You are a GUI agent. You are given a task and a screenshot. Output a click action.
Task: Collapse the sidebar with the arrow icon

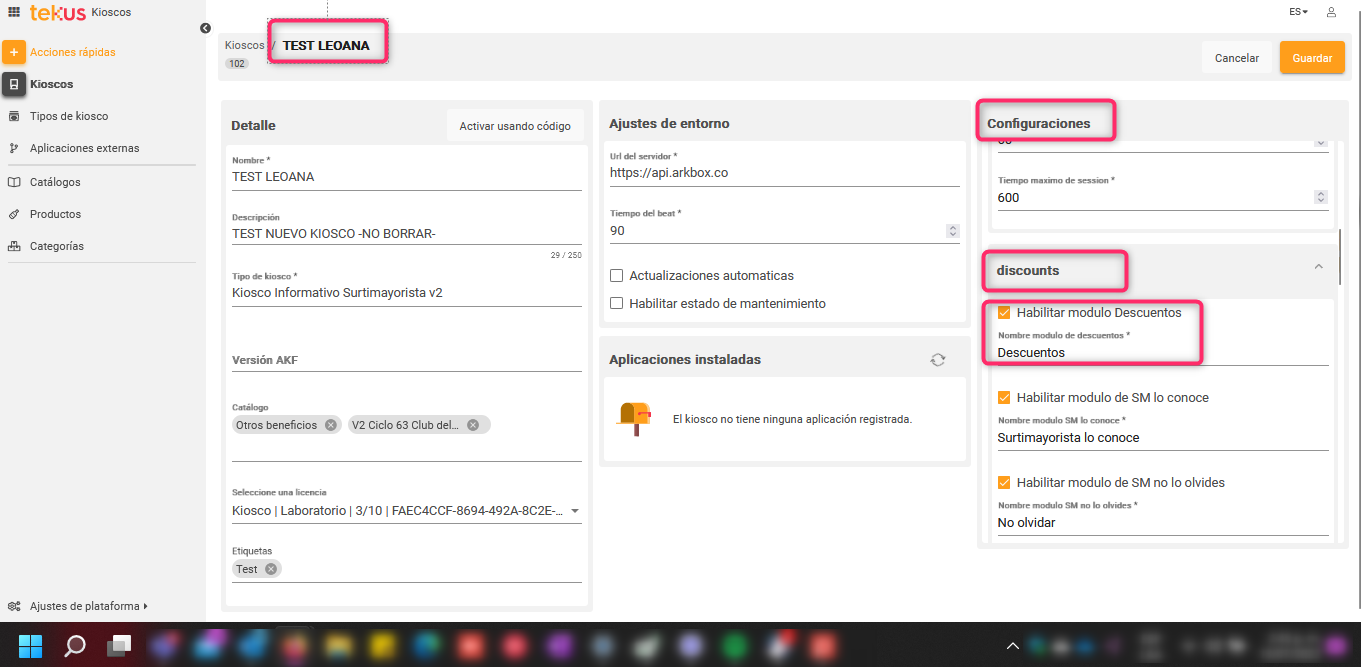point(205,28)
